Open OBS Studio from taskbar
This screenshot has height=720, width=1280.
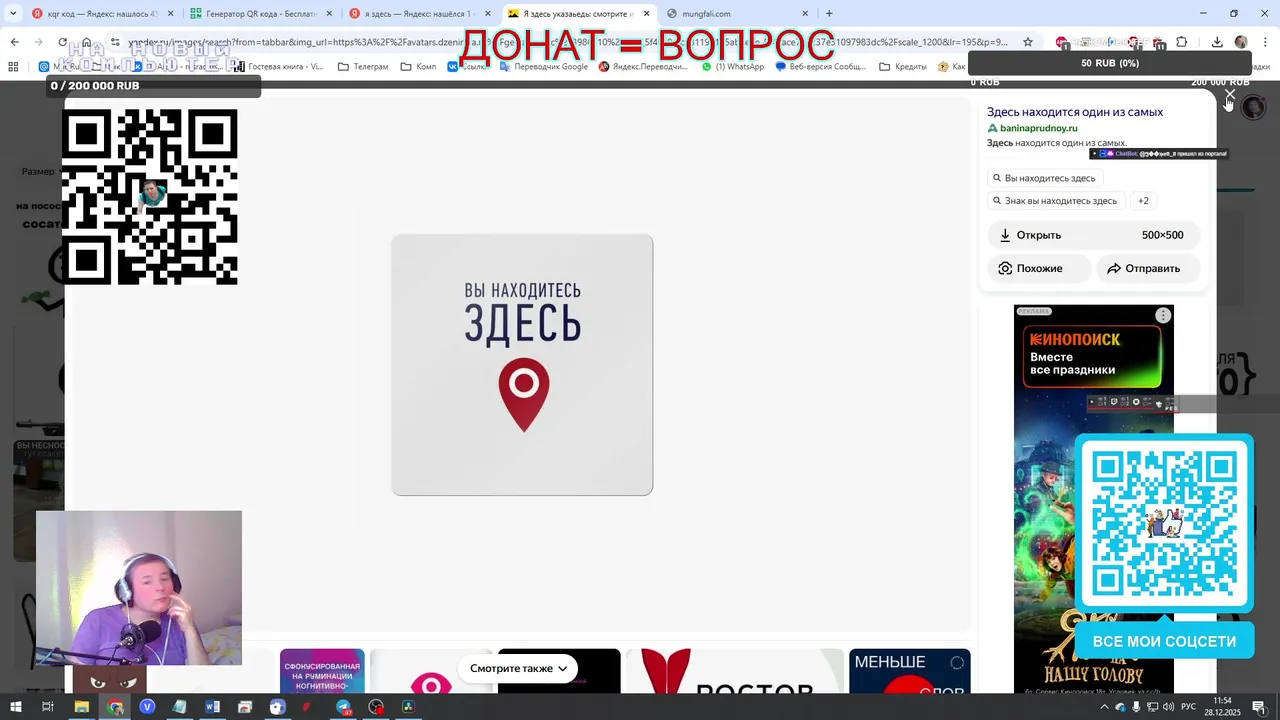coord(376,707)
